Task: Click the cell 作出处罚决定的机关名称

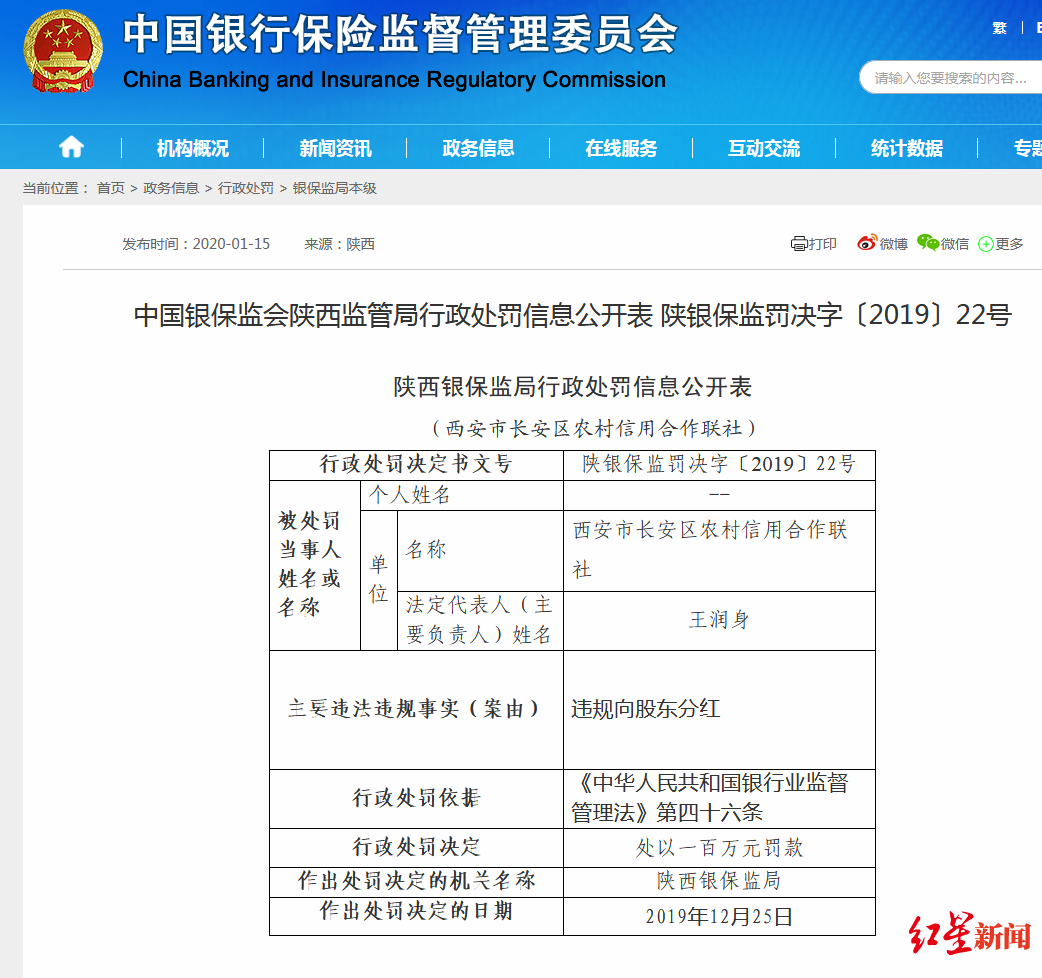Action: [x=416, y=882]
